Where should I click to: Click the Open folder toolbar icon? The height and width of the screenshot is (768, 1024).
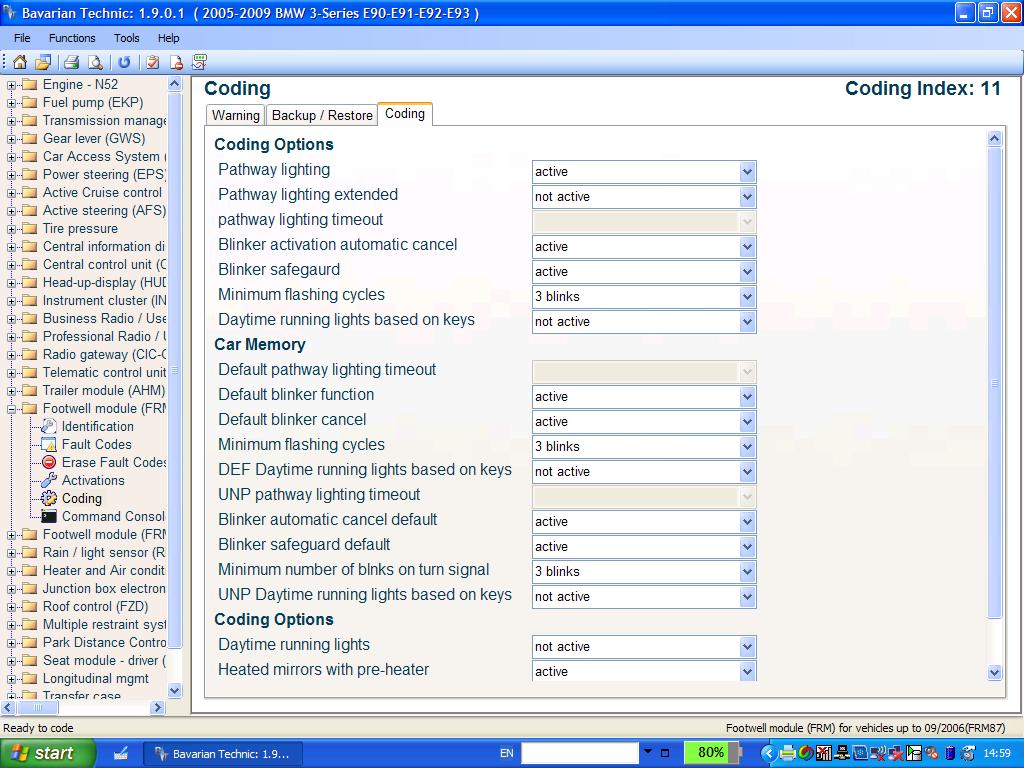43,62
